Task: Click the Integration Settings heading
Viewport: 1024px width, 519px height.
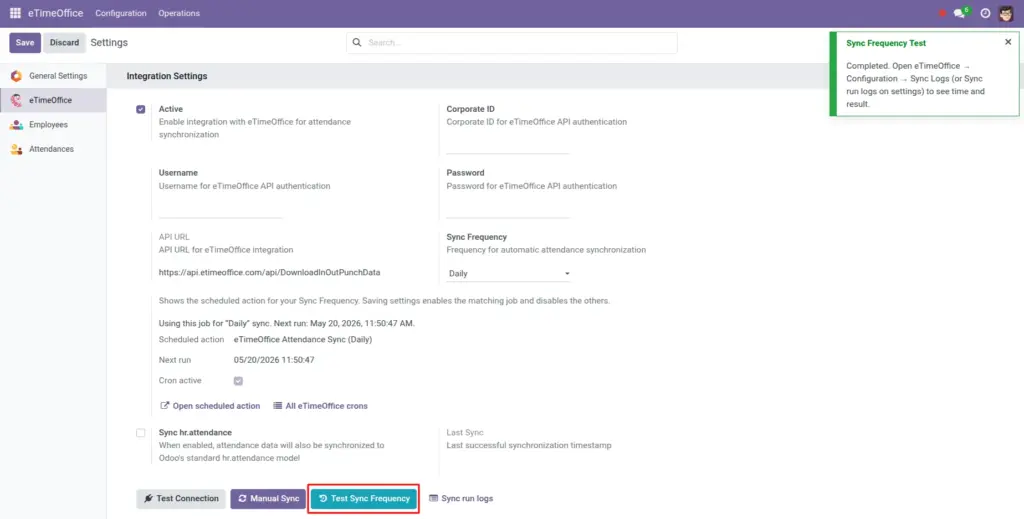Action: (167, 76)
